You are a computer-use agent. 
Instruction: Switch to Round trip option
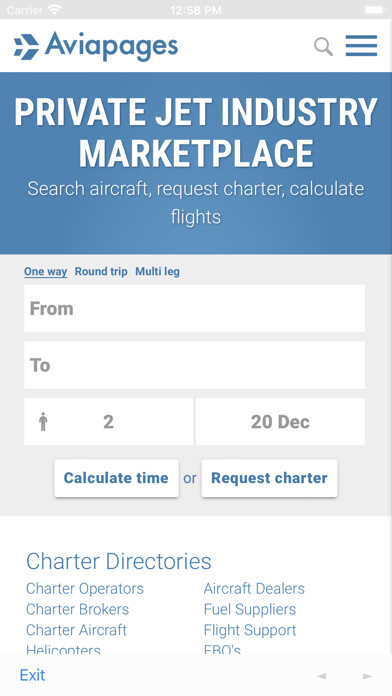[101, 272]
